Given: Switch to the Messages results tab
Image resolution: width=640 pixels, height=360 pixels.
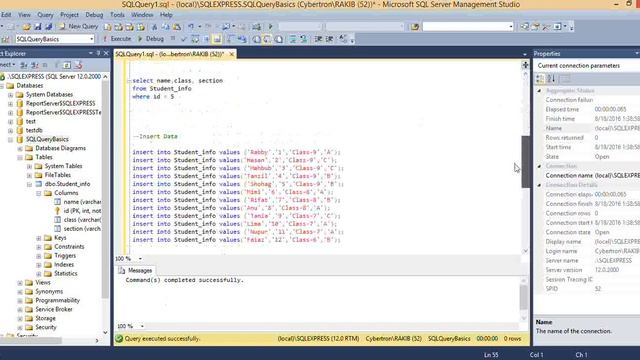Looking at the screenshot, I should 136,271.
